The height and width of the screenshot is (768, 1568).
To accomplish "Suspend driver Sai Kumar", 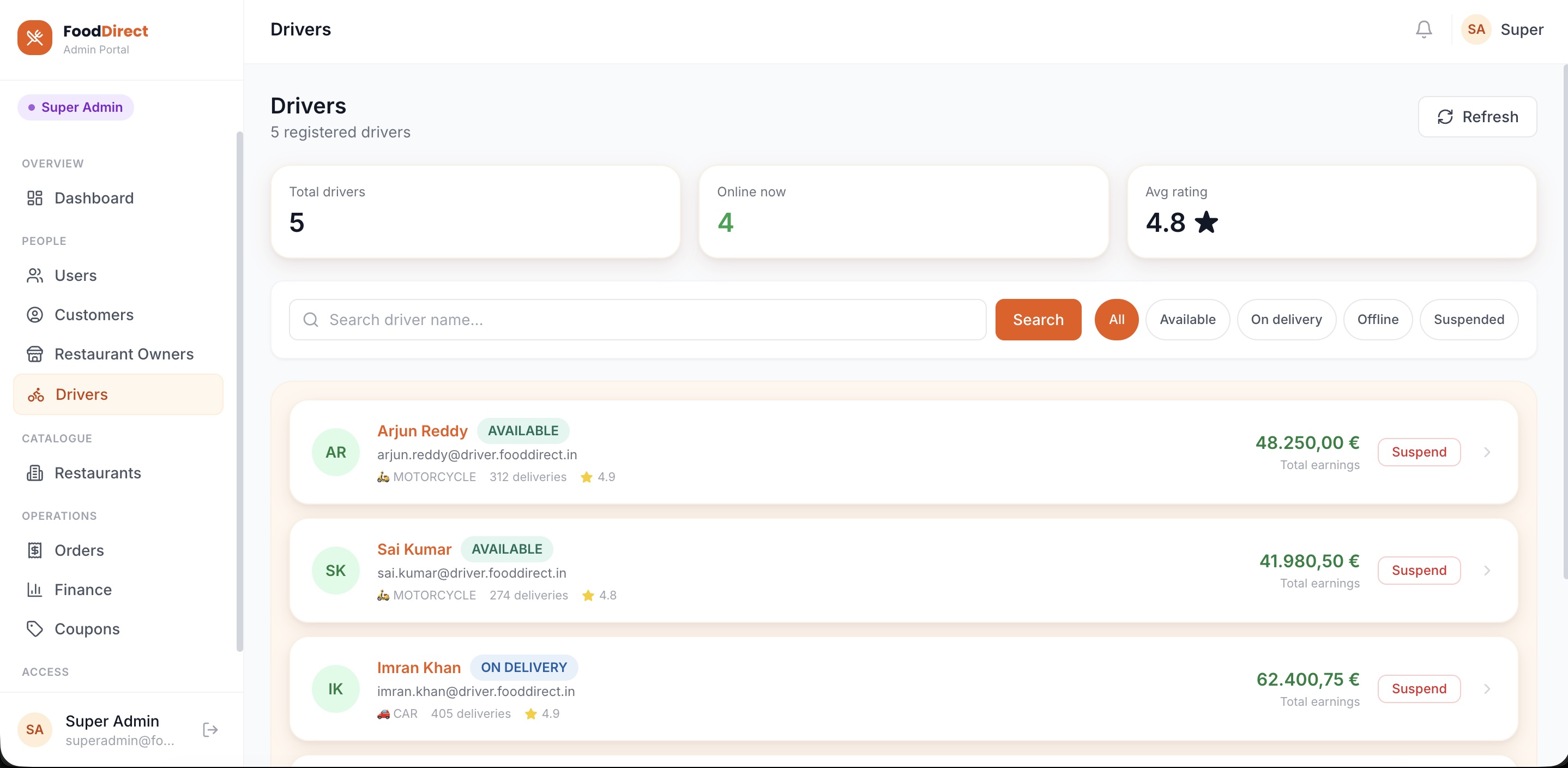I will tap(1419, 571).
